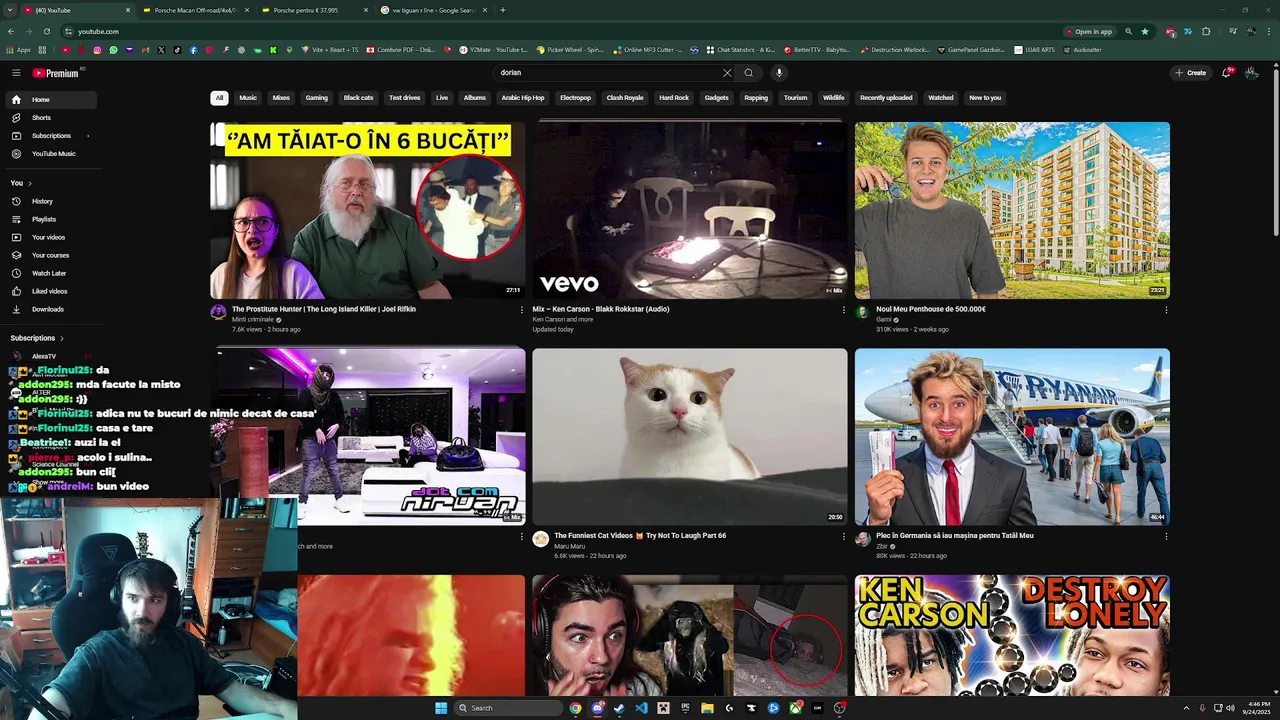Switch to the vw tiguan r line tab
Screen dimensions: 1280x720
coord(433,10)
